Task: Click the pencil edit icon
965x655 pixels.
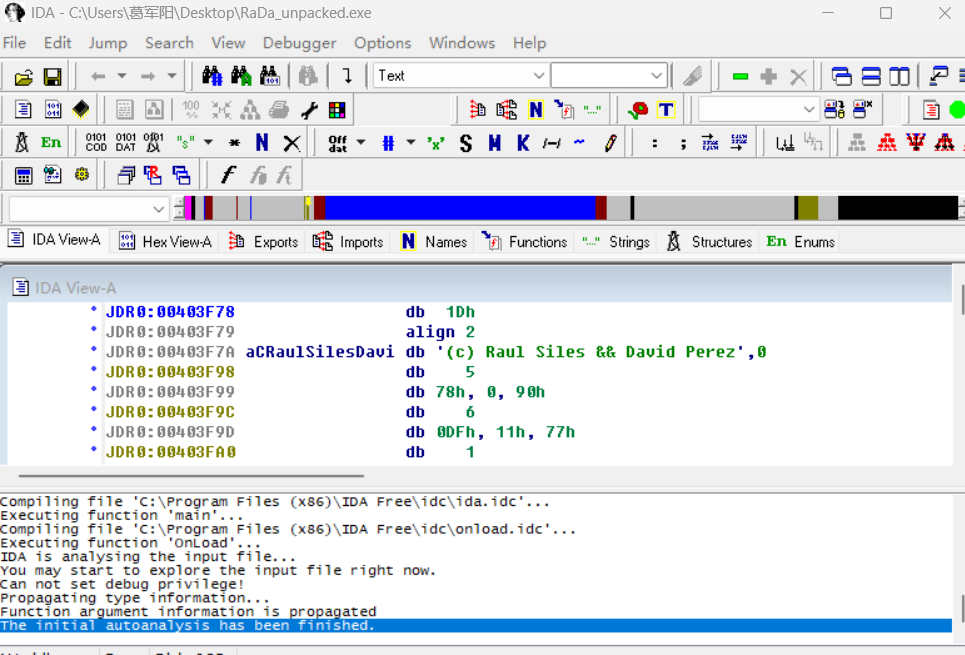Action: pos(610,143)
